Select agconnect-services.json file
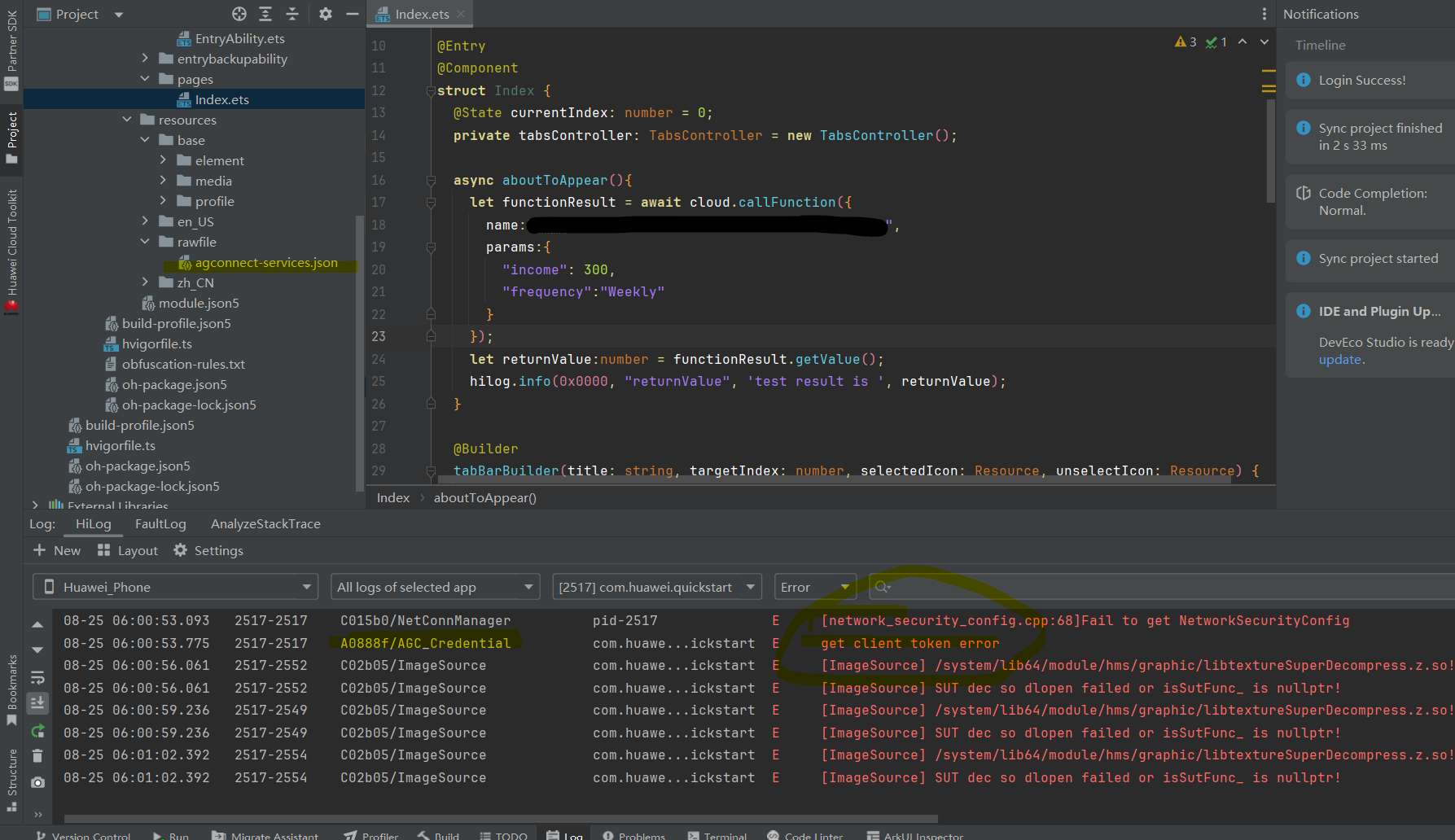This screenshot has width=1455, height=840. point(266,263)
